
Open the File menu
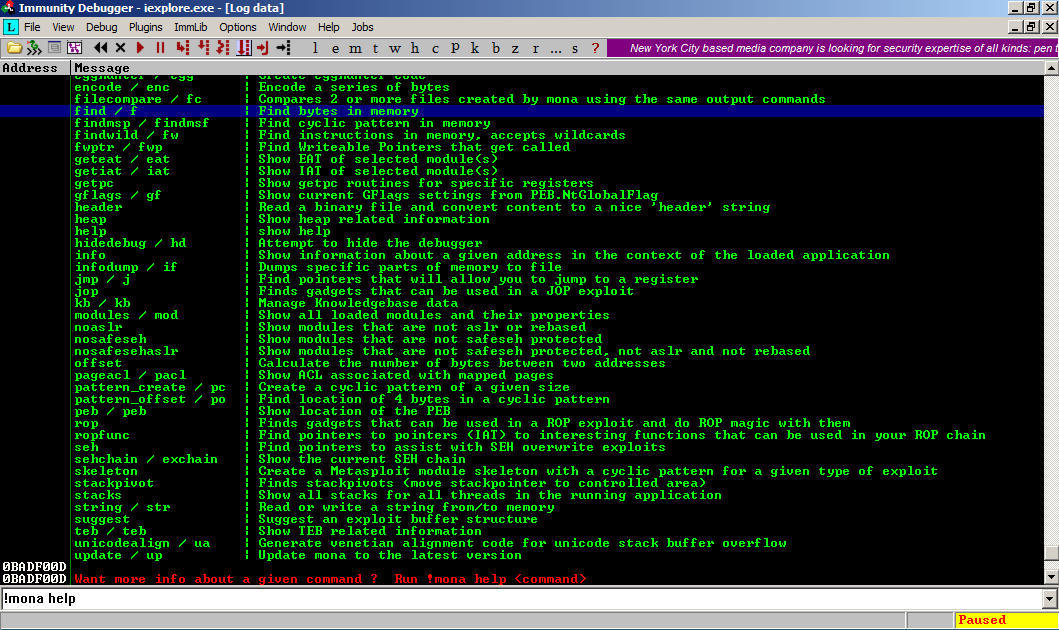tap(32, 27)
